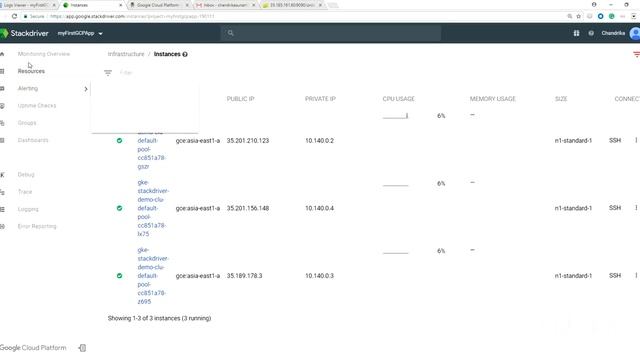640x360 pixels.
Task: Click green status icon for 35.201.210.123 row
Action: pos(119,140)
